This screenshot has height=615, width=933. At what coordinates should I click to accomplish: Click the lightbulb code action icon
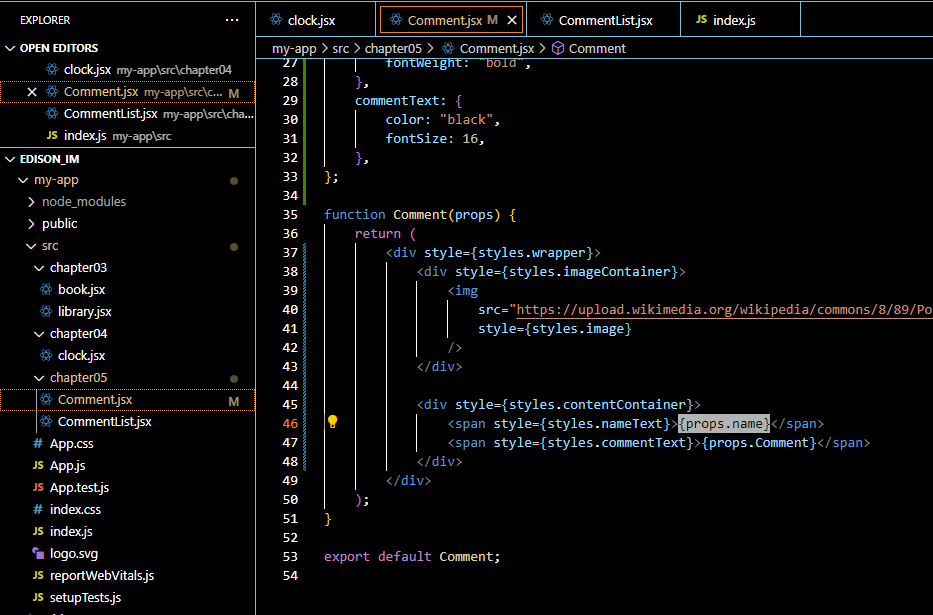tap(333, 422)
